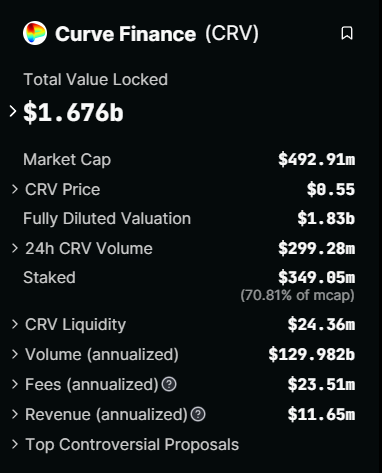Image resolution: width=382 pixels, height=473 pixels.
Task: Click the $129.982b annualized volume value
Action: click(312, 354)
